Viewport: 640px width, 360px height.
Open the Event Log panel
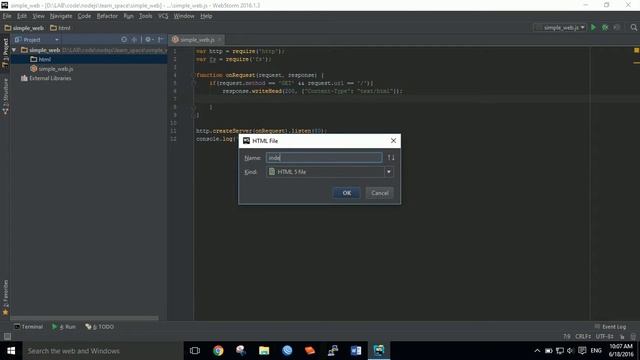611,327
